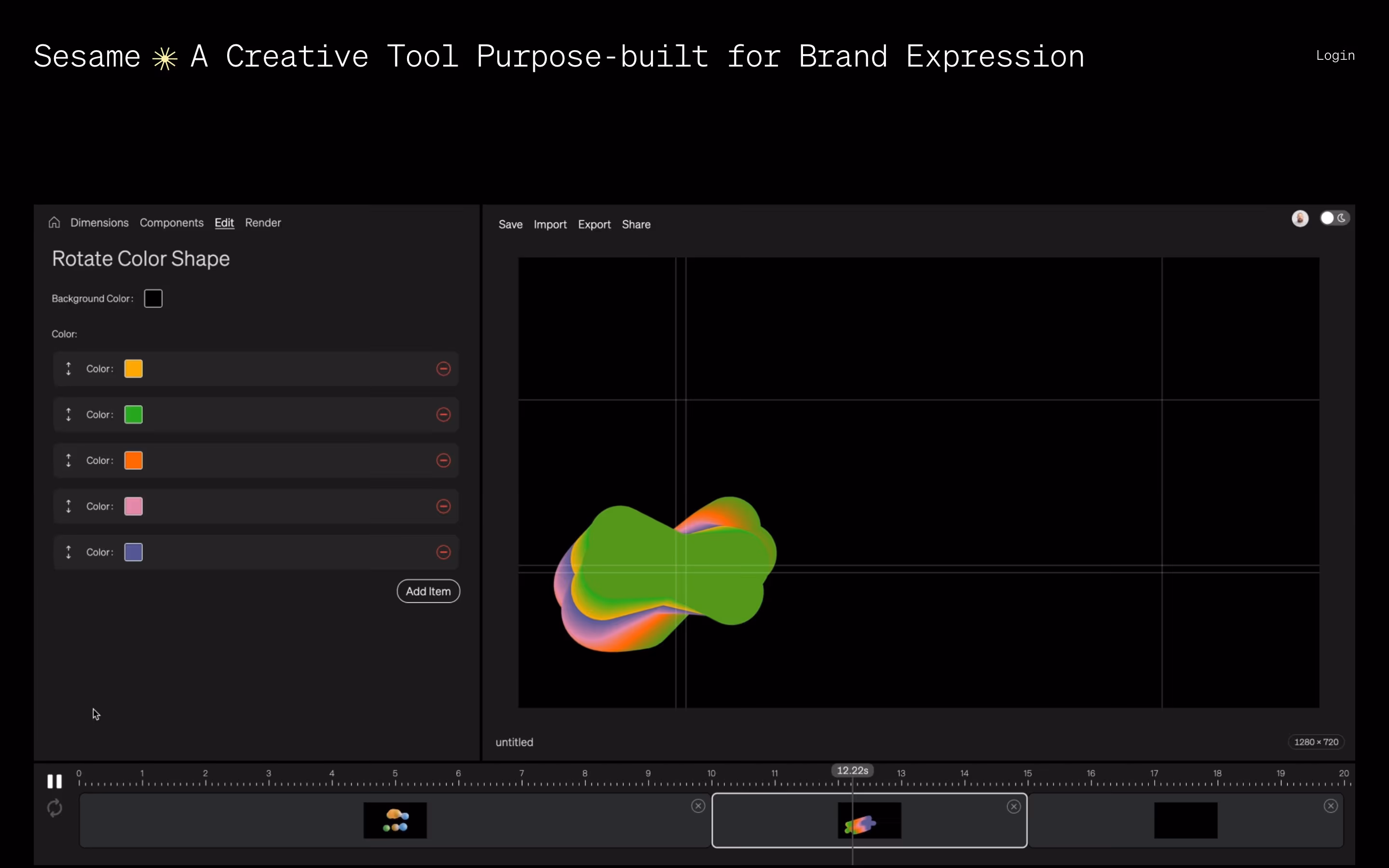Click reorder arrows on pink color row
Image resolution: width=1389 pixels, height=868 pixels.
click(x=69, y=506)
